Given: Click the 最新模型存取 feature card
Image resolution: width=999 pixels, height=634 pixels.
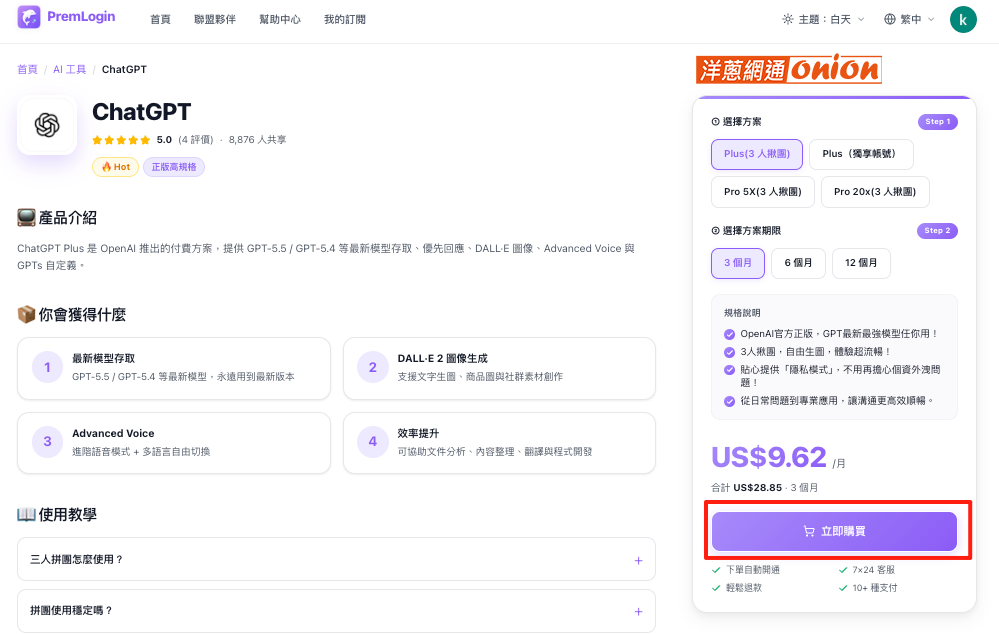Looking at the screenshot, I should (174, 368).
